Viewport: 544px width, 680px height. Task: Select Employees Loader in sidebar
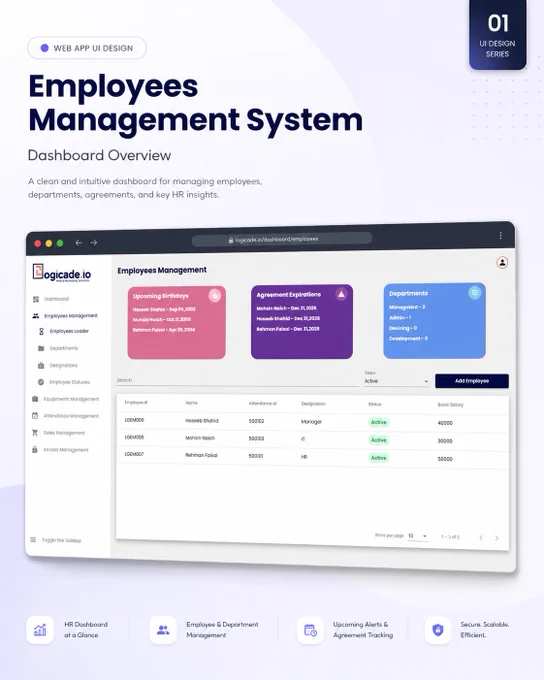(x=69, y=331)
